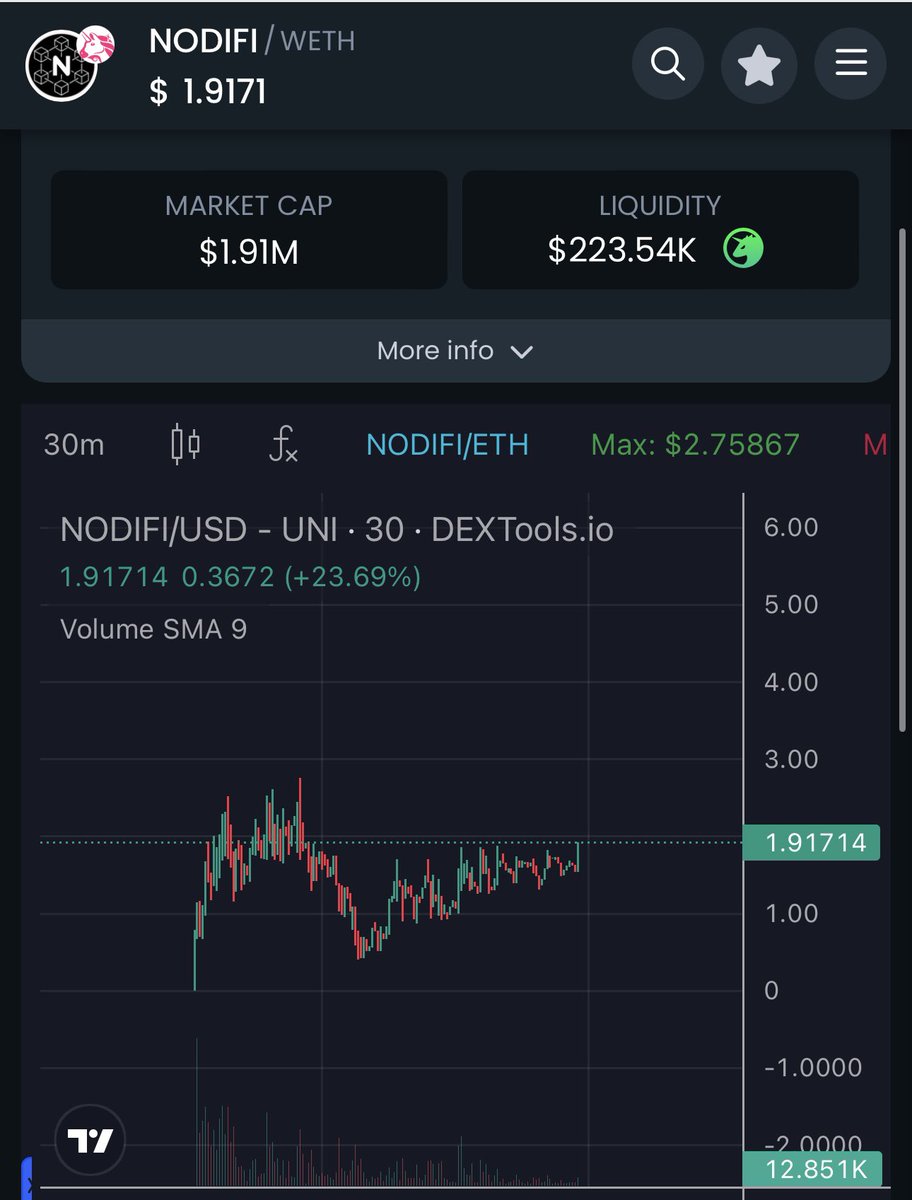Click the 1.00 price axis label
Screen dimensions: 912x1200
[791, 913]
